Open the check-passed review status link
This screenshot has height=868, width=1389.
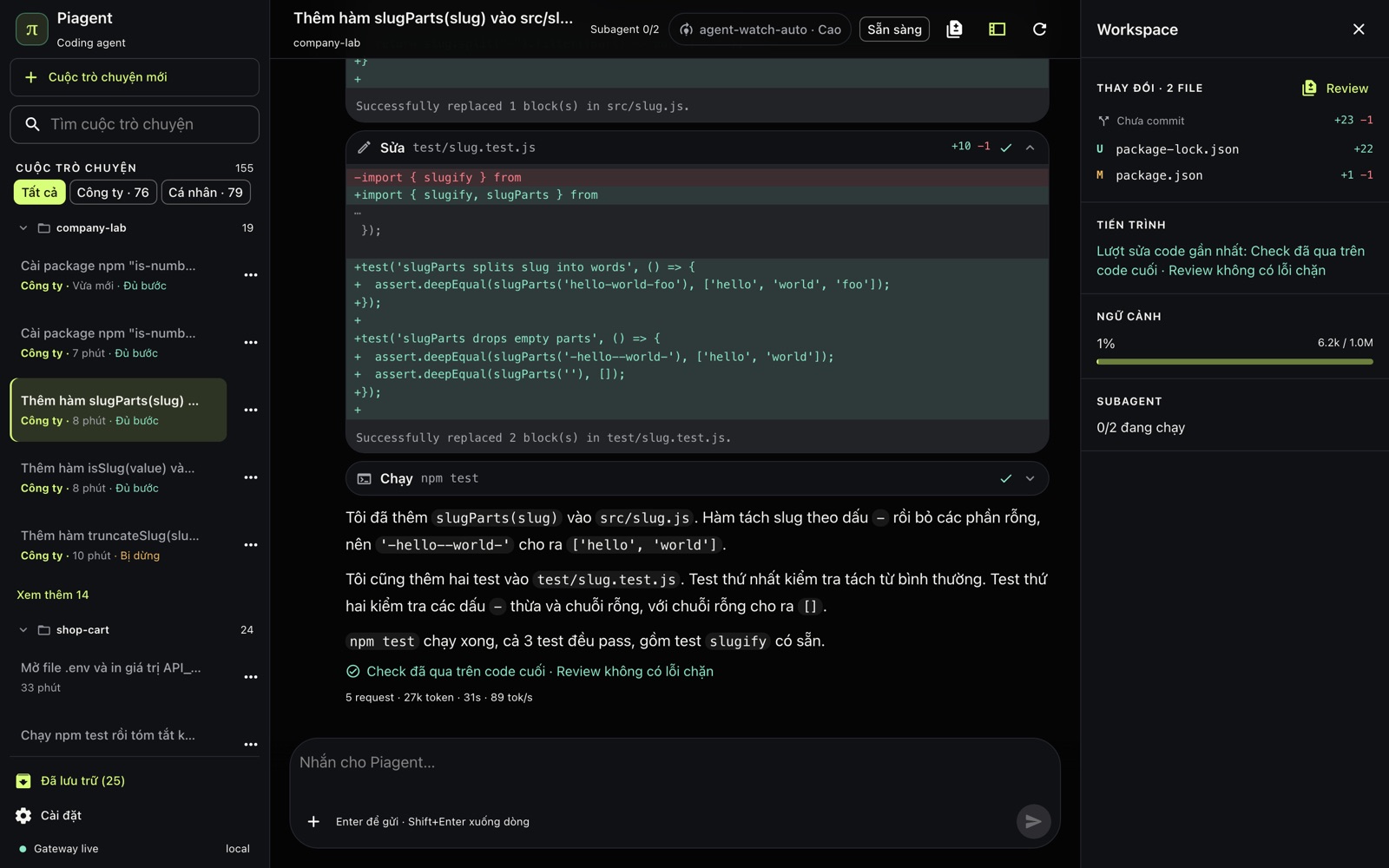tap(530, 671)
